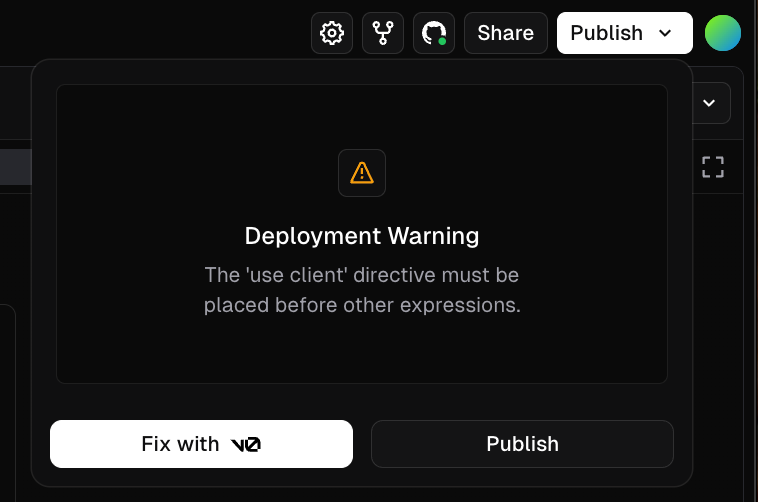Open the Publish dropdown in the header
The height and width of the screenshot is (502, 758).
coord(625,33)
